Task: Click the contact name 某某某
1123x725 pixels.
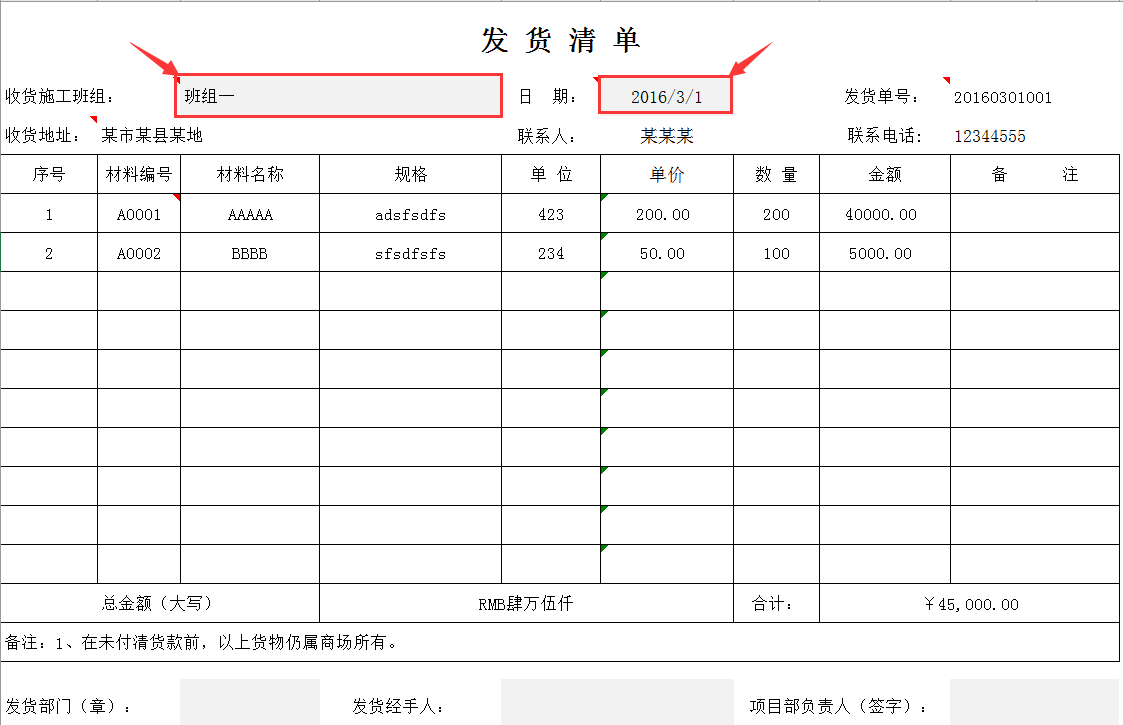Action: [x=667, y=136]
